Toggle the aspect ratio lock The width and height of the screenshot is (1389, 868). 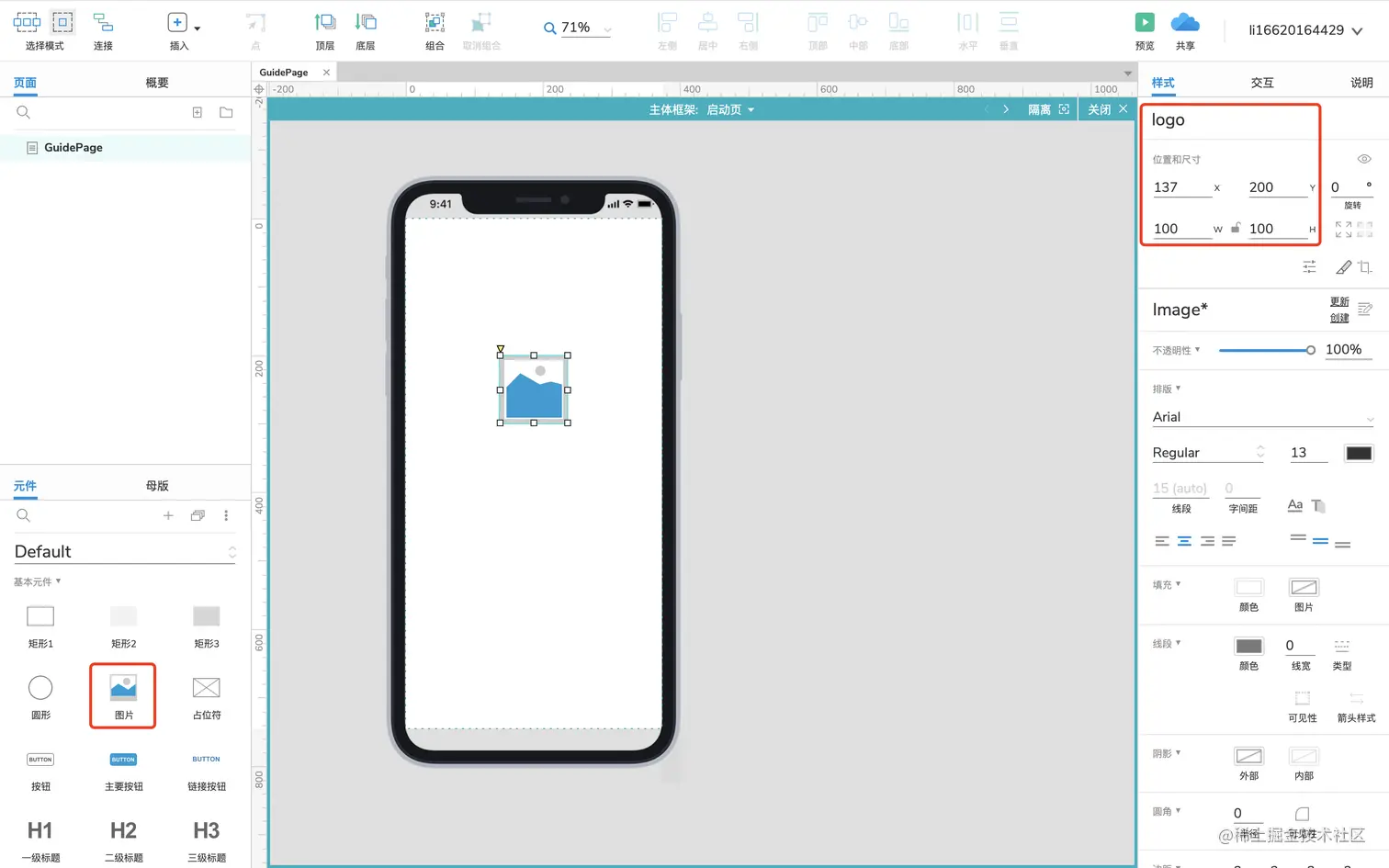[x=1237, y=228]
